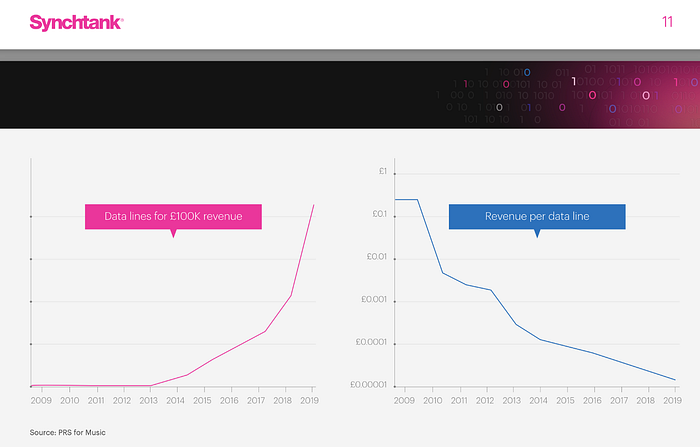
Task: Click the page number 11
Action: (x=667, y=22)
